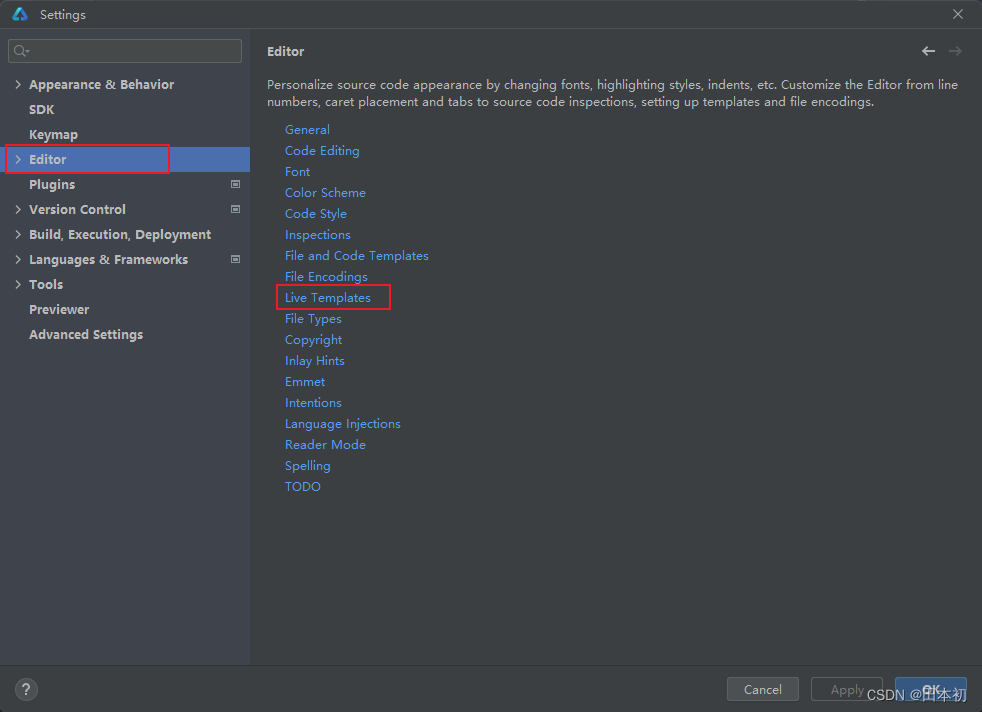Select Languages & Frameworks category
This screenshot has height=712, width=982.
[x=108, y=260]
